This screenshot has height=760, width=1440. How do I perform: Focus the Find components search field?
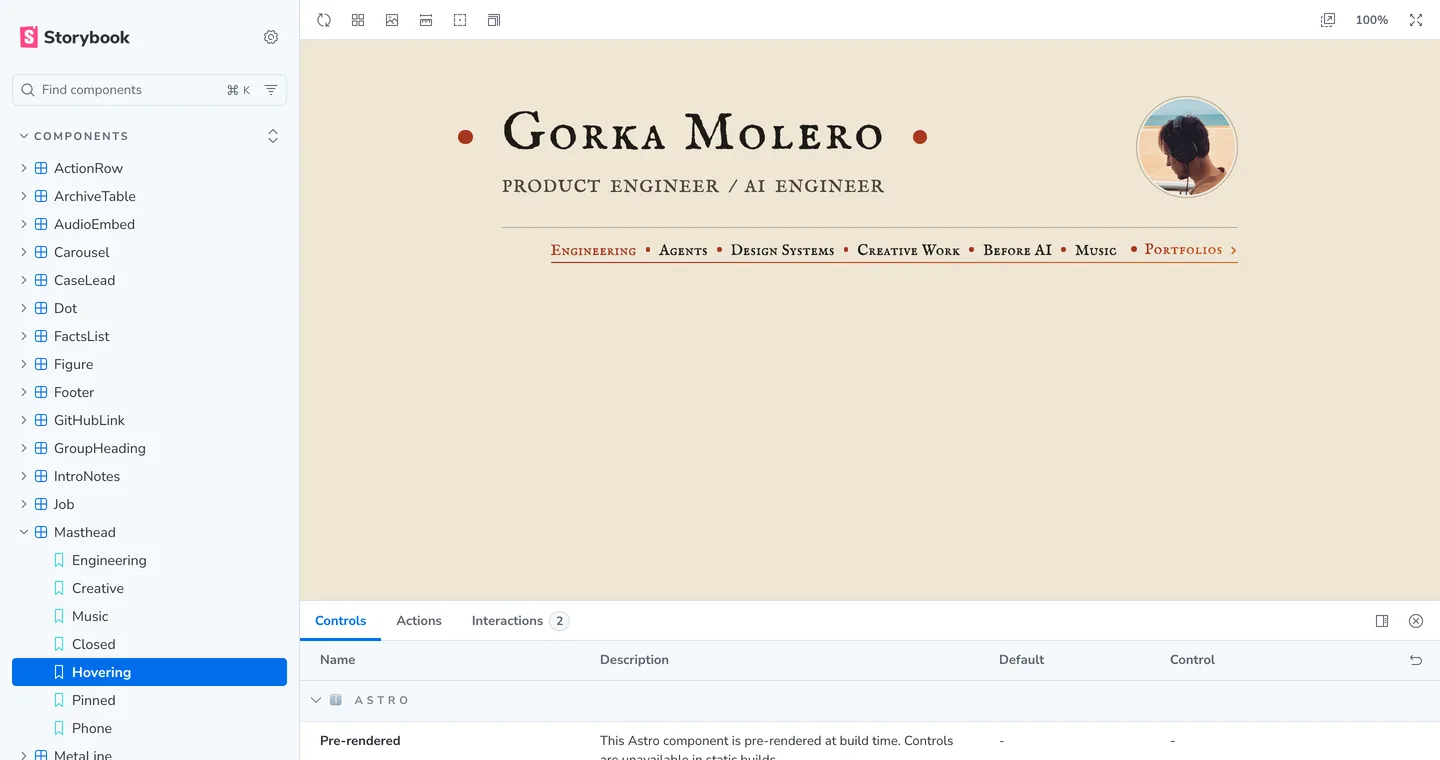click(149, 90)
